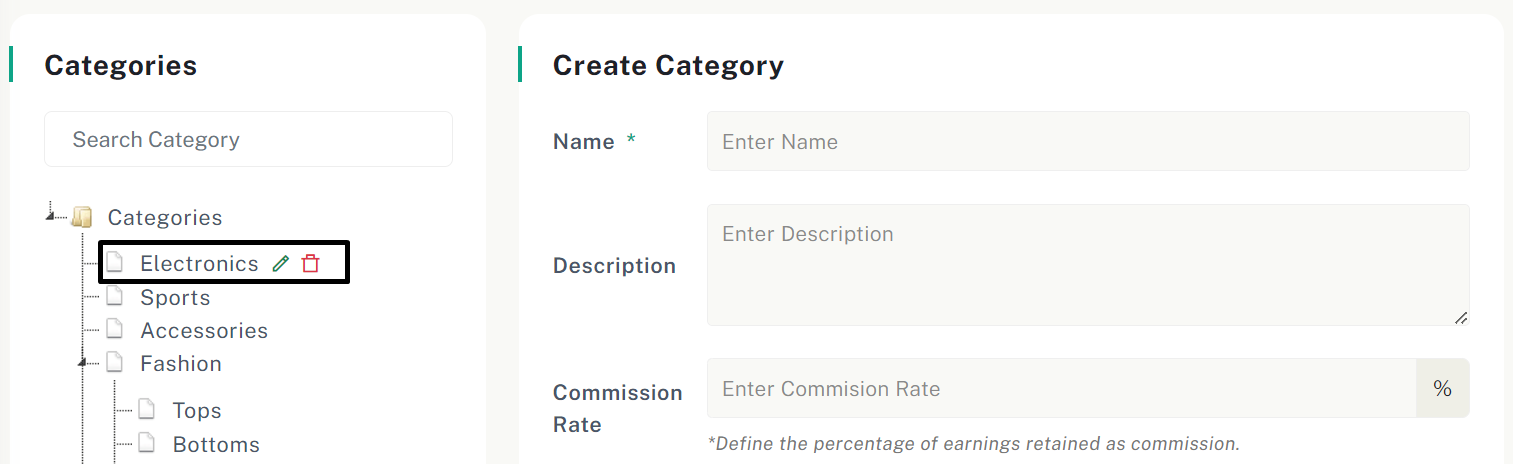Click the page icon beside Bottoms
This screenshot has width=1513, height=464.
coord(147,443)
